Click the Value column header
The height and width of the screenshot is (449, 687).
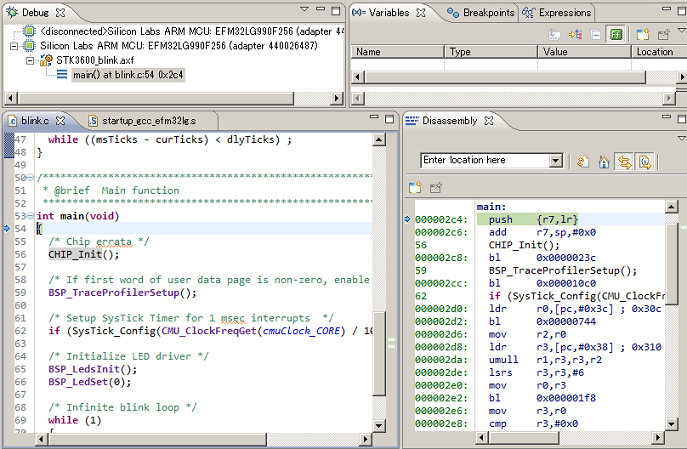[x=584, y=52]
